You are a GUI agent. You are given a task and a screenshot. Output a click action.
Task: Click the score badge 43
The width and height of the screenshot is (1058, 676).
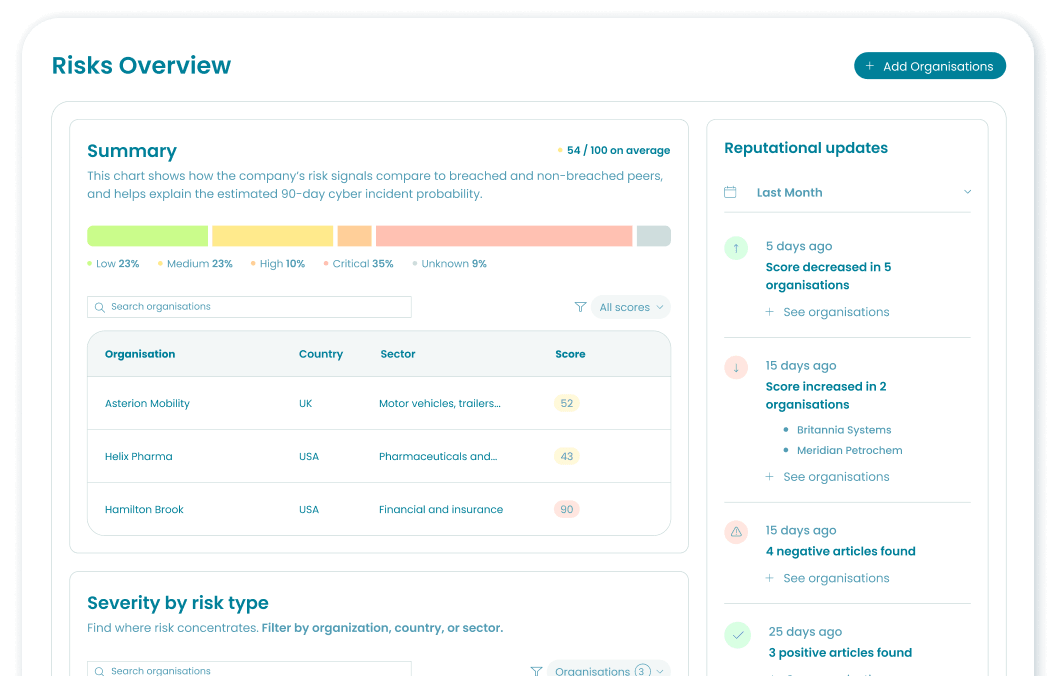click(x=567, y=457)
